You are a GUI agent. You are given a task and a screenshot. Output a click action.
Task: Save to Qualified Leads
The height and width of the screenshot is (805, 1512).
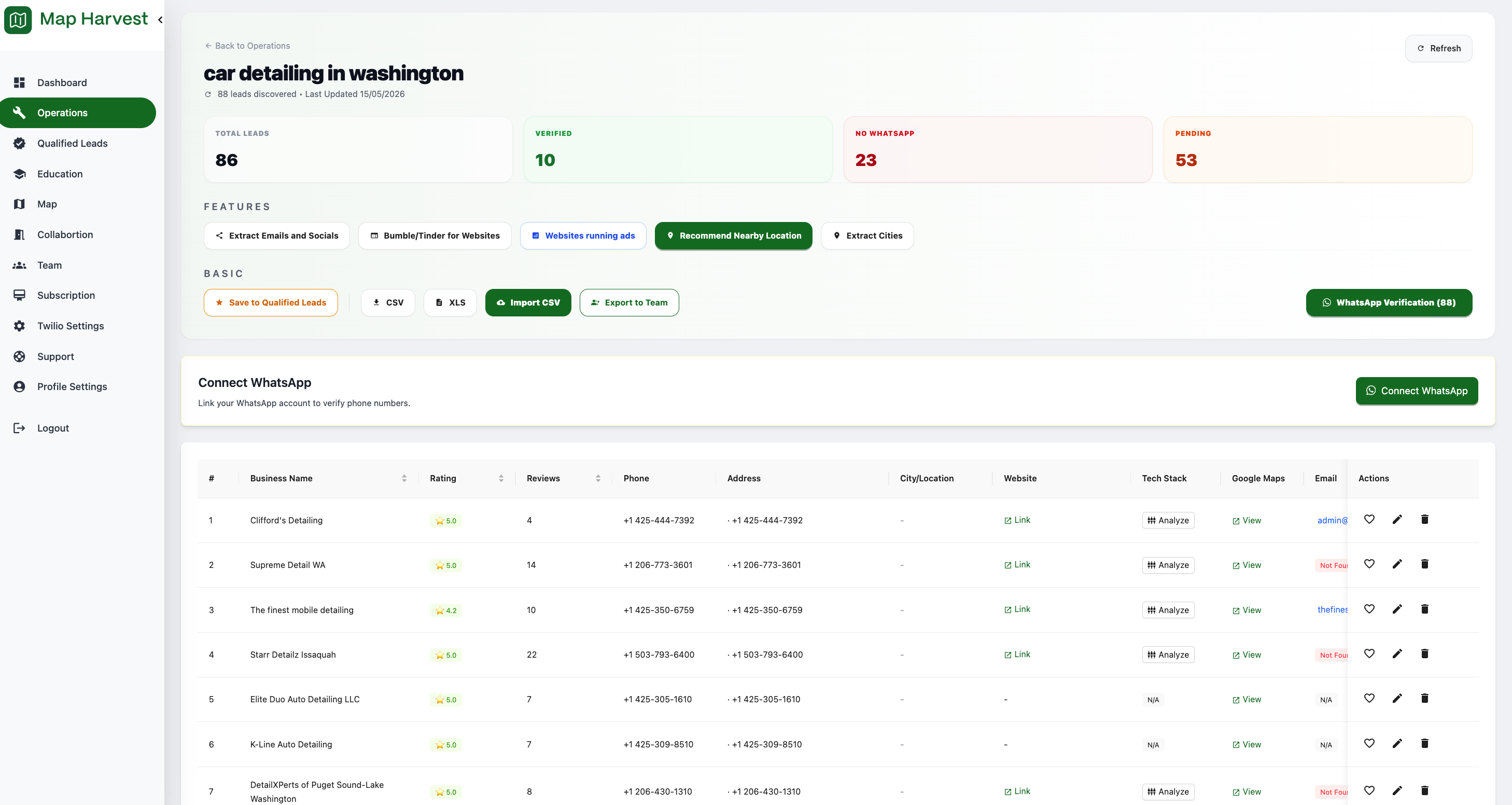click(x=271, y=302)
